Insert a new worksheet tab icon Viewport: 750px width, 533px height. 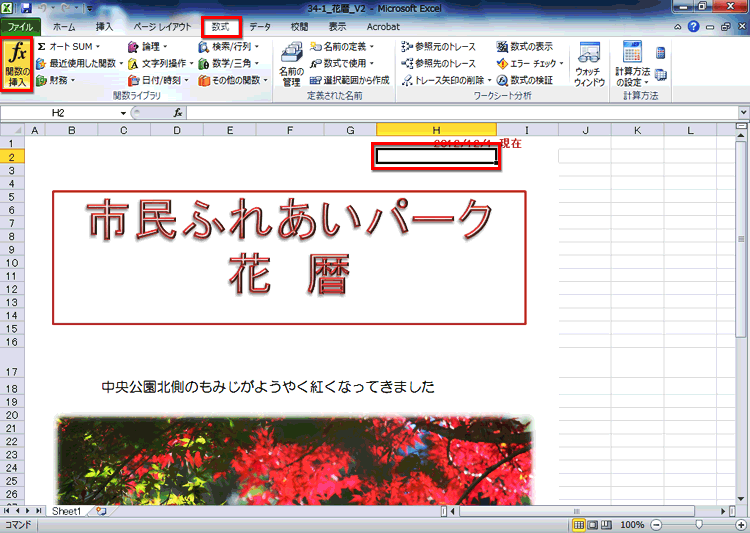(100, 511)
